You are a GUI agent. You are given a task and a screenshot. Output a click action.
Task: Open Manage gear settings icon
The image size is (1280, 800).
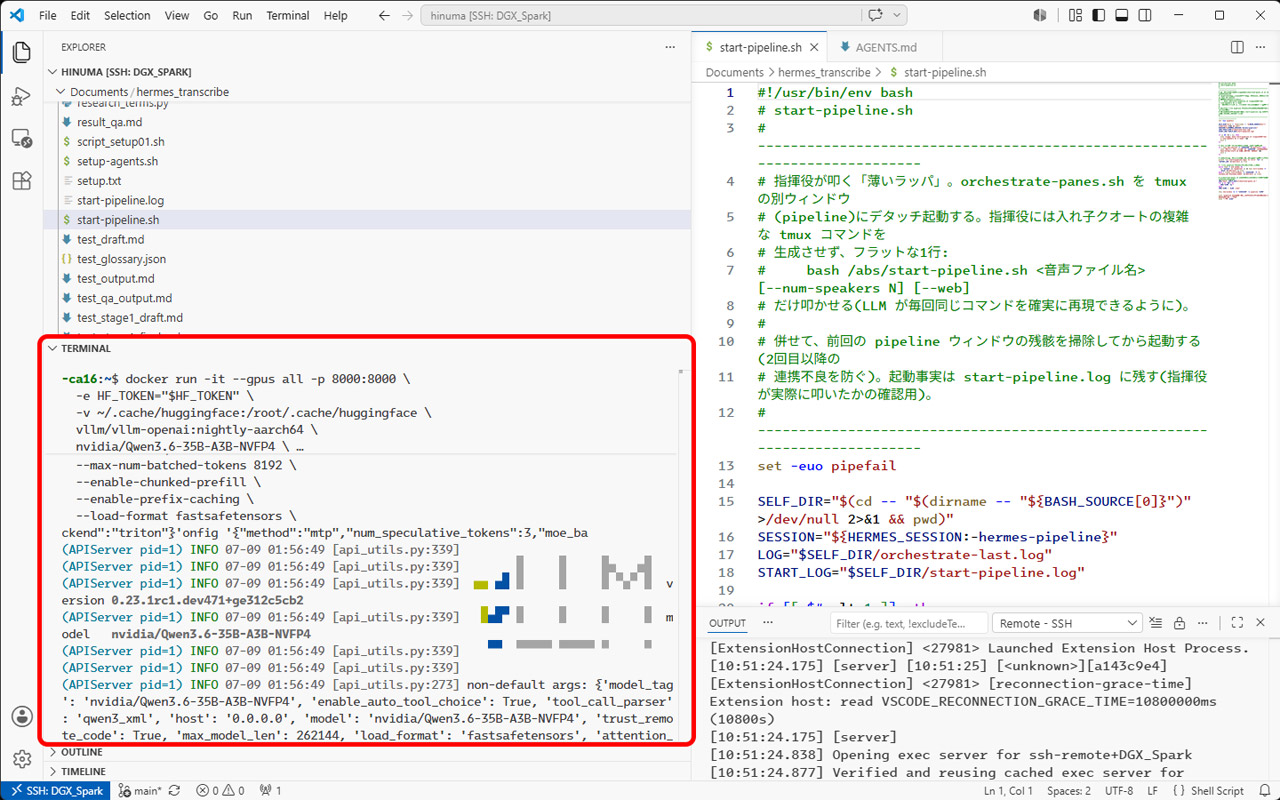coord(21,759)
